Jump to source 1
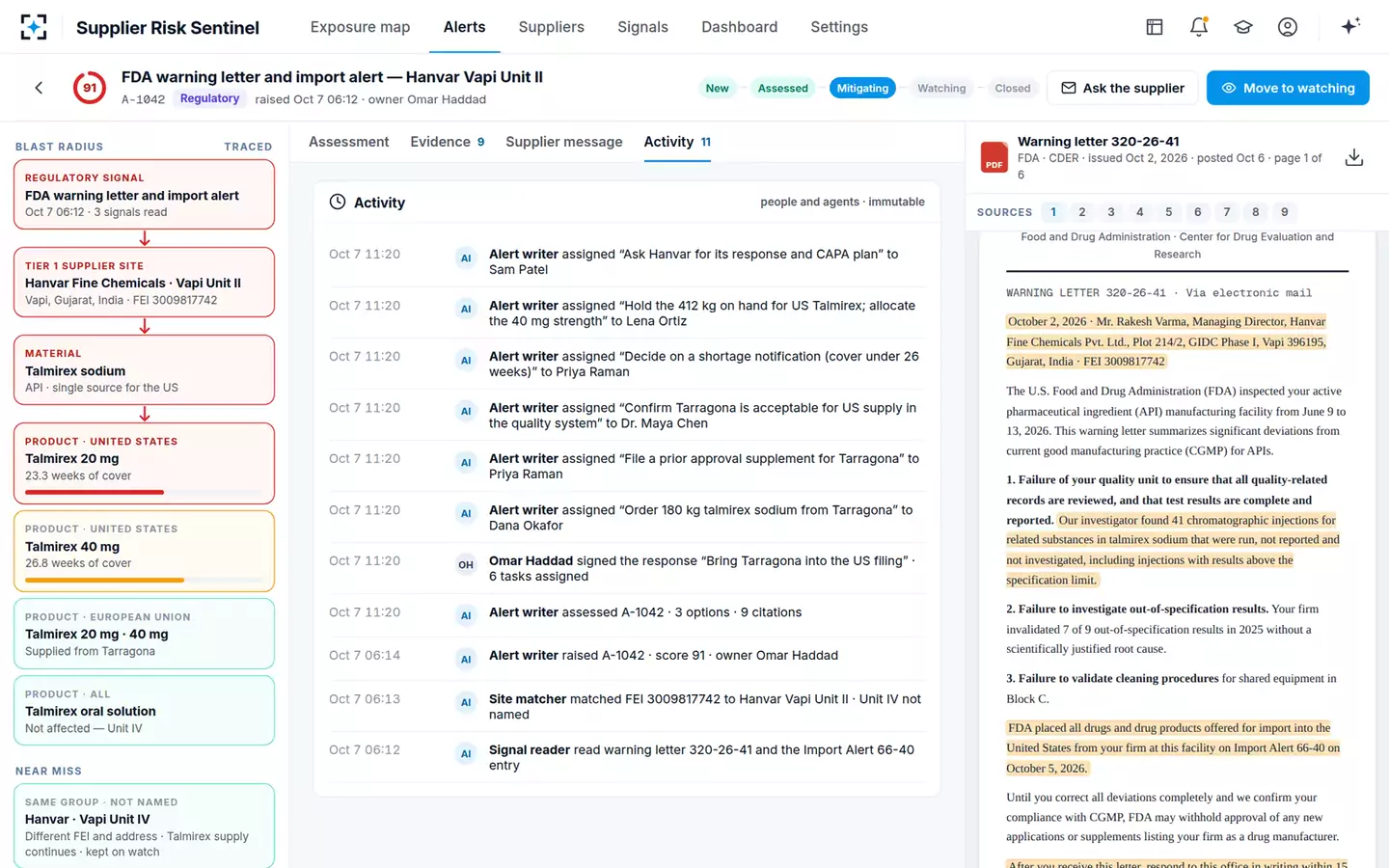 tap(1053, 212)
